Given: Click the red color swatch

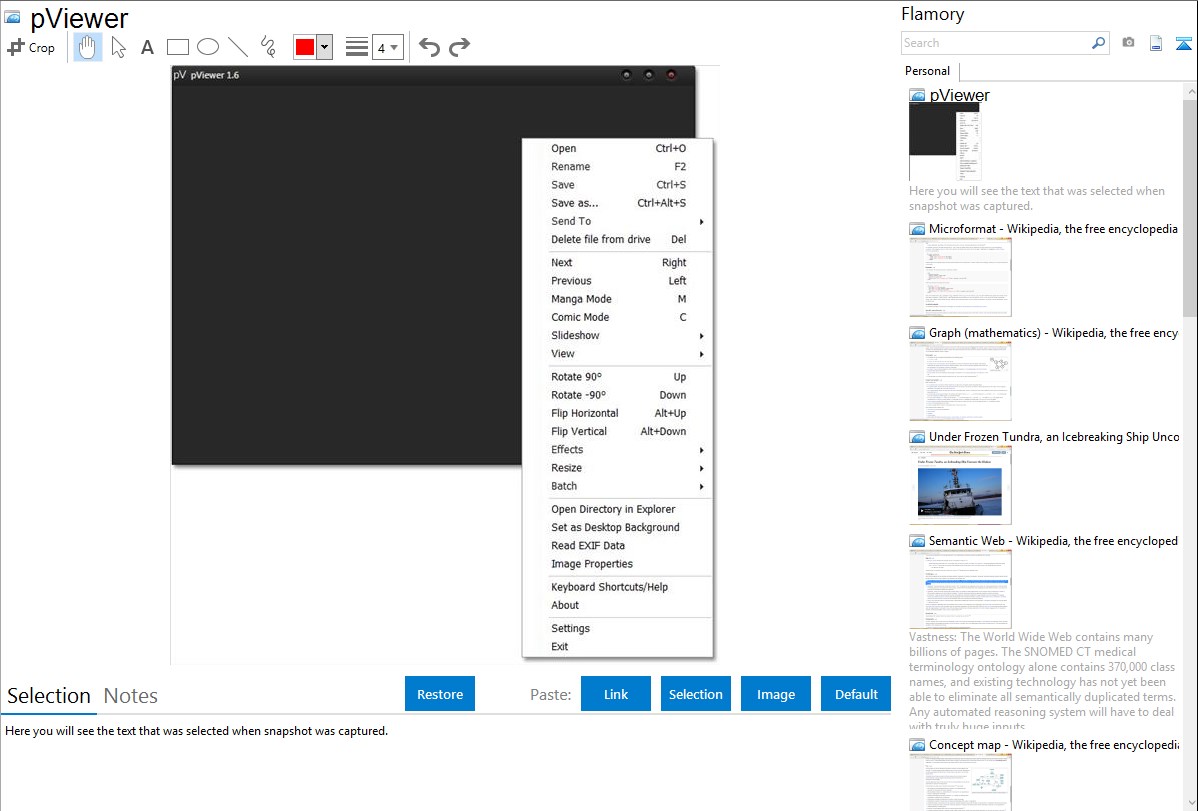Looking at the screenshot, I should [305, 47].
